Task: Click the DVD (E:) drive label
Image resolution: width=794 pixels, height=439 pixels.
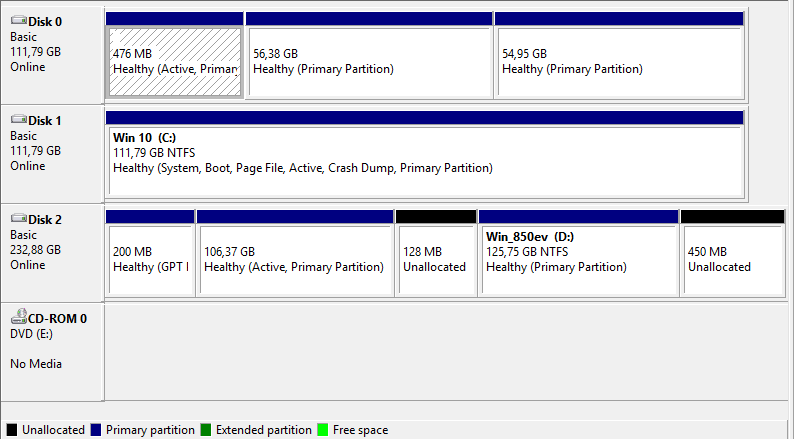Action: [x=31, y=335]
